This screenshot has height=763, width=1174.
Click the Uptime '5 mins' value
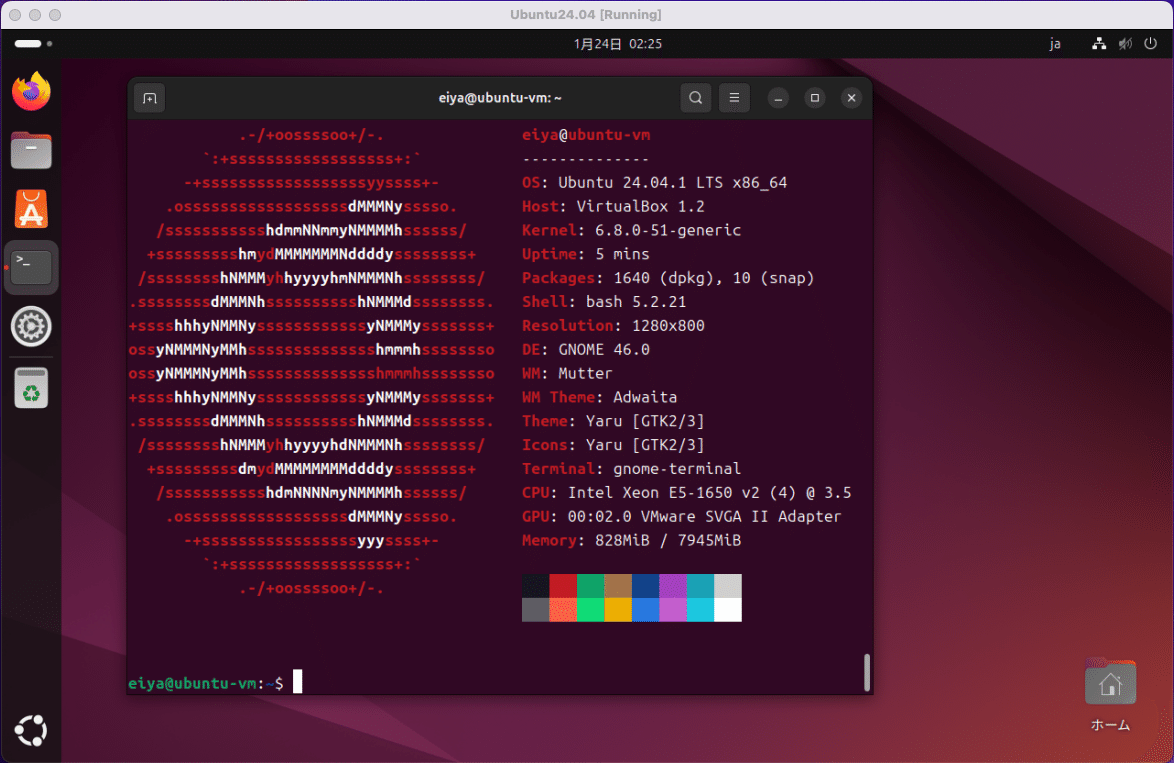(622, 255)
